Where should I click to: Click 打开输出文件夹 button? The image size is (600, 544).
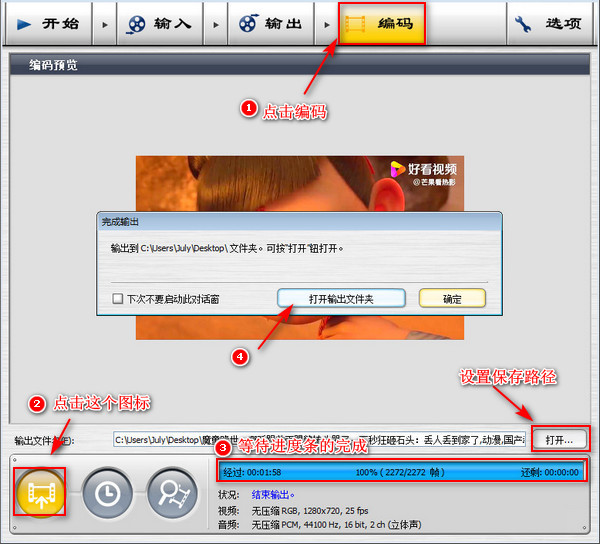[x=341, y=298]
